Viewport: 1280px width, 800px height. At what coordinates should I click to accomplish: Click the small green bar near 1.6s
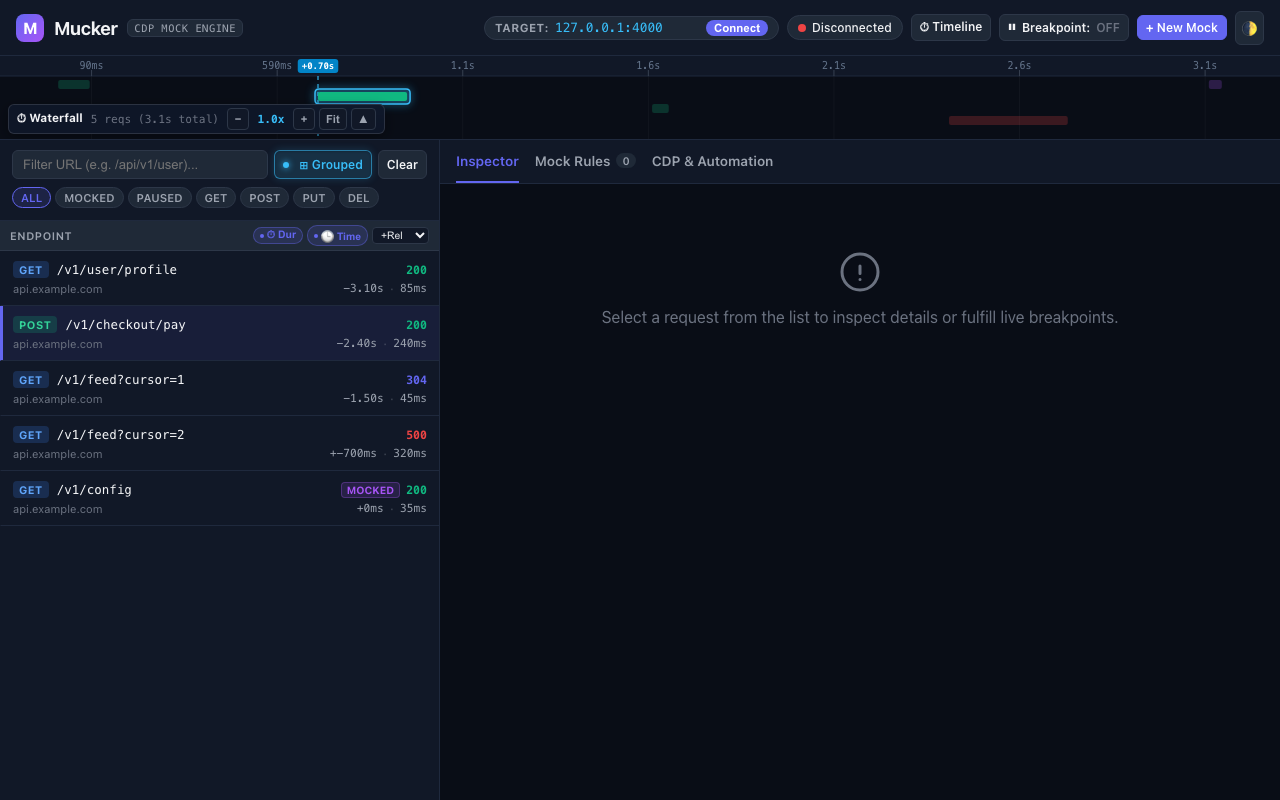pos(660,108)
